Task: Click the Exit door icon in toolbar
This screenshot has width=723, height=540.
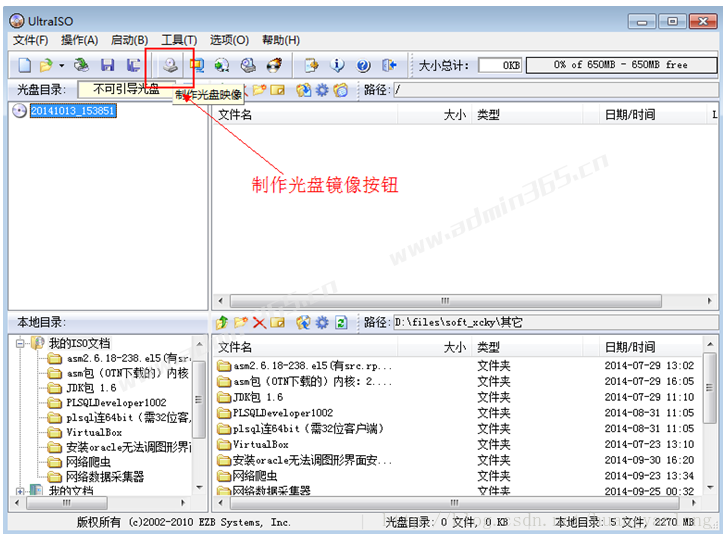Action: tap(389, 65)
